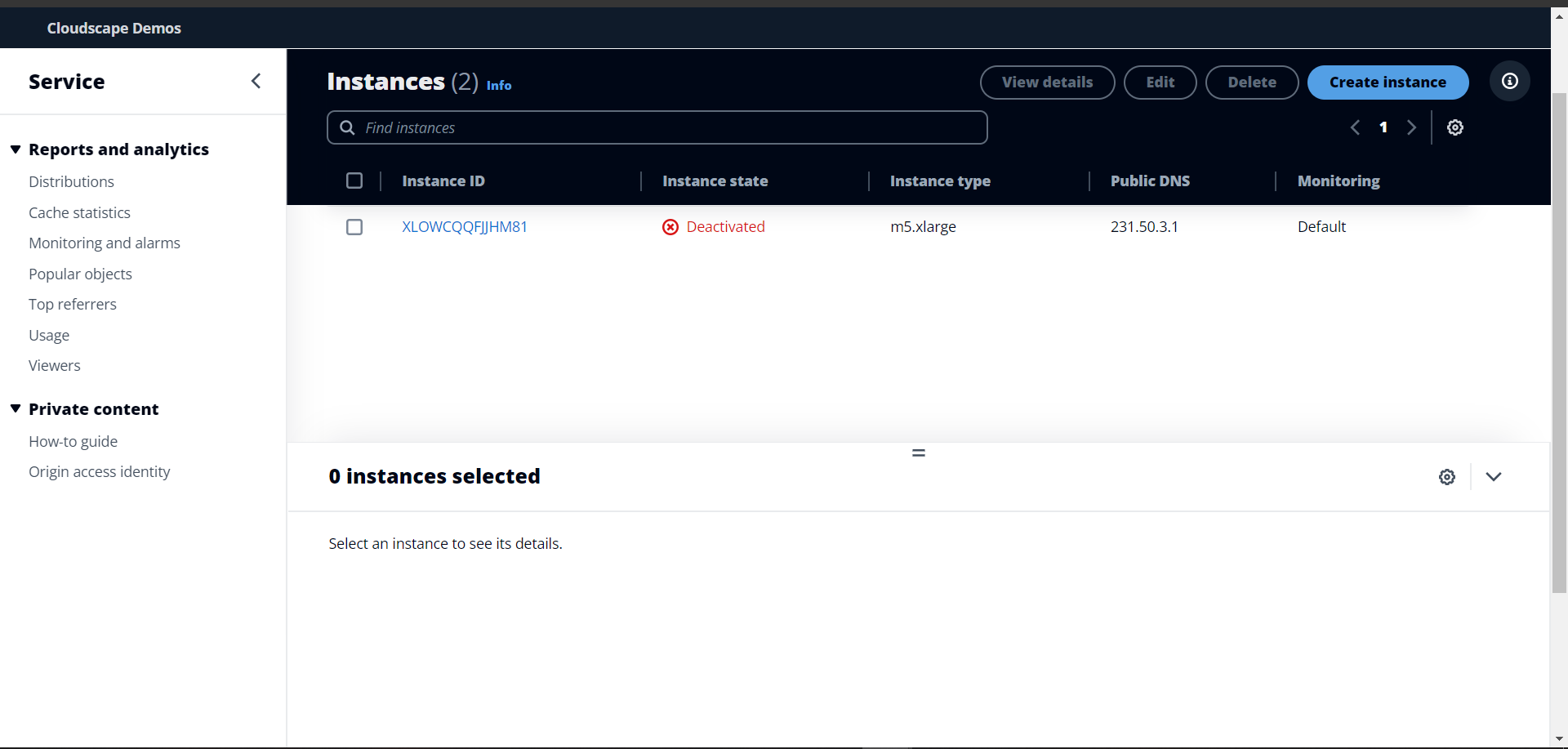Open instance XLOWCQQFJJHM81 details link

tap(464, 227)
